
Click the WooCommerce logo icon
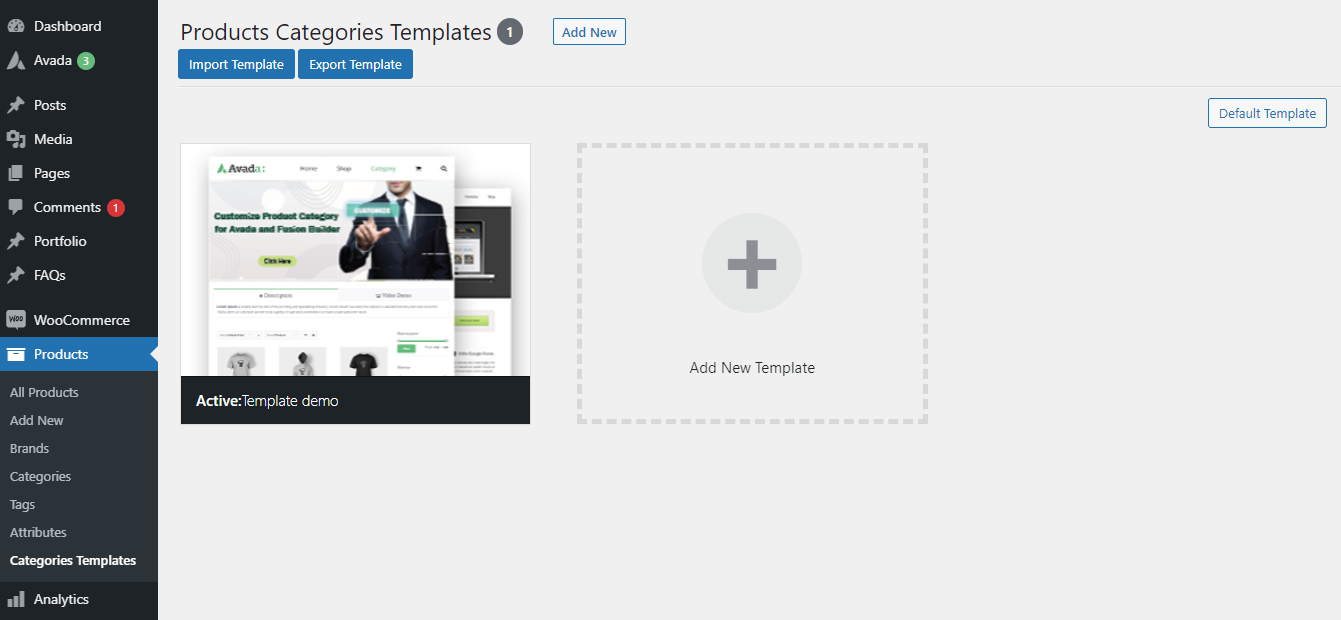[x=16, y=320]
